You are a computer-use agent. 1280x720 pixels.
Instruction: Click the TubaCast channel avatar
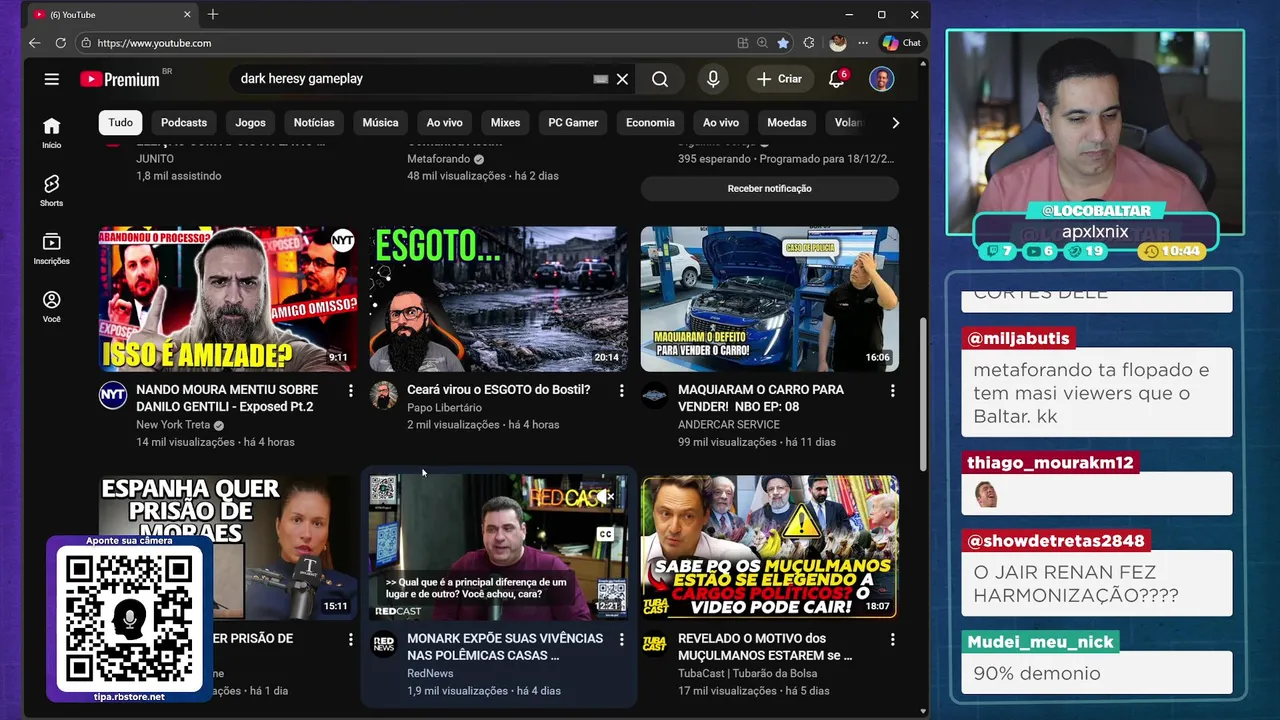click(655, 645)
